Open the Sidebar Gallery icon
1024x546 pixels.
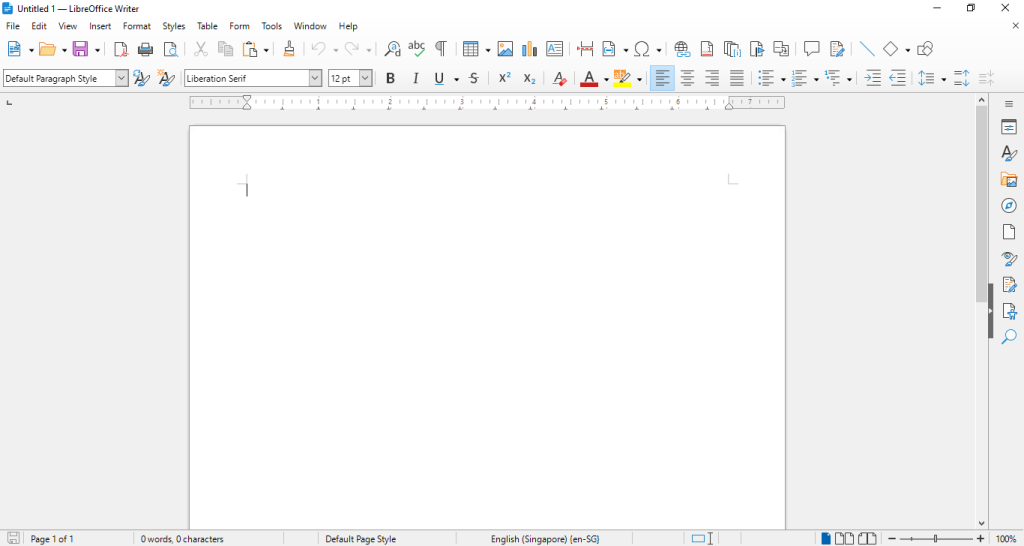[x=1009, y=180]
